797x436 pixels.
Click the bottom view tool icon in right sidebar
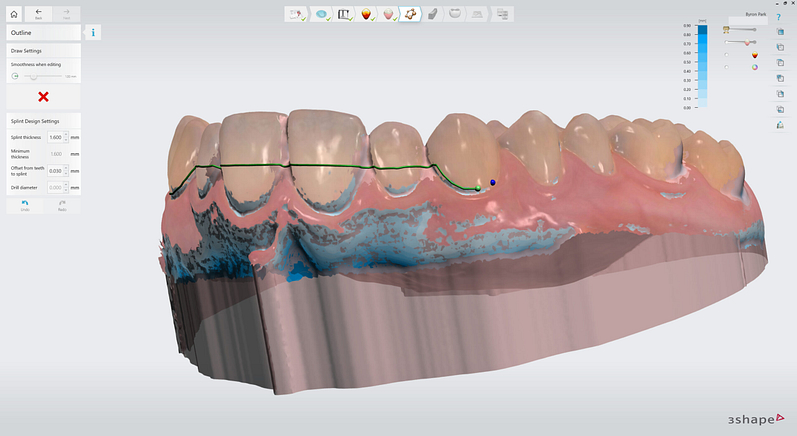(778, 125)
